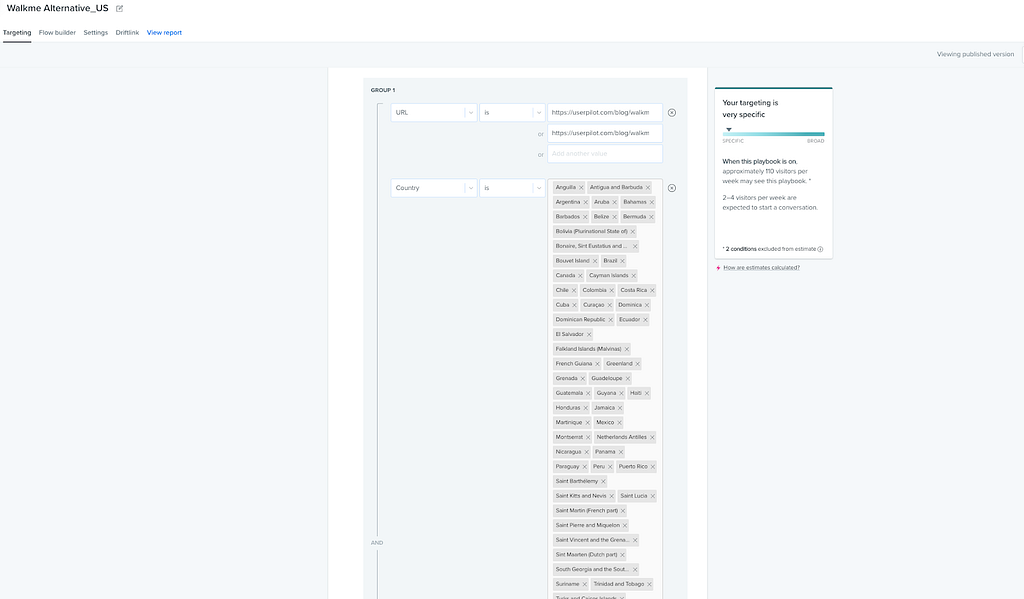
Task: Remove the Belize tag
Action: point(615,217)
